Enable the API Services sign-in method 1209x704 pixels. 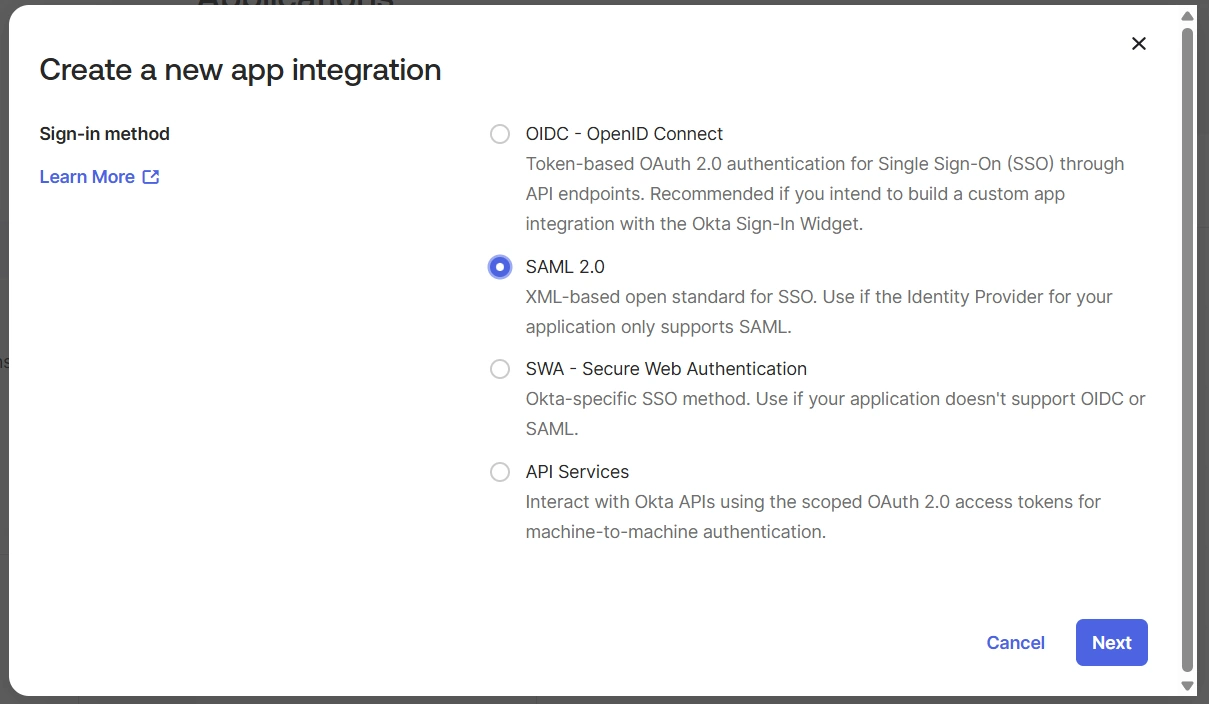coord(500,471)
